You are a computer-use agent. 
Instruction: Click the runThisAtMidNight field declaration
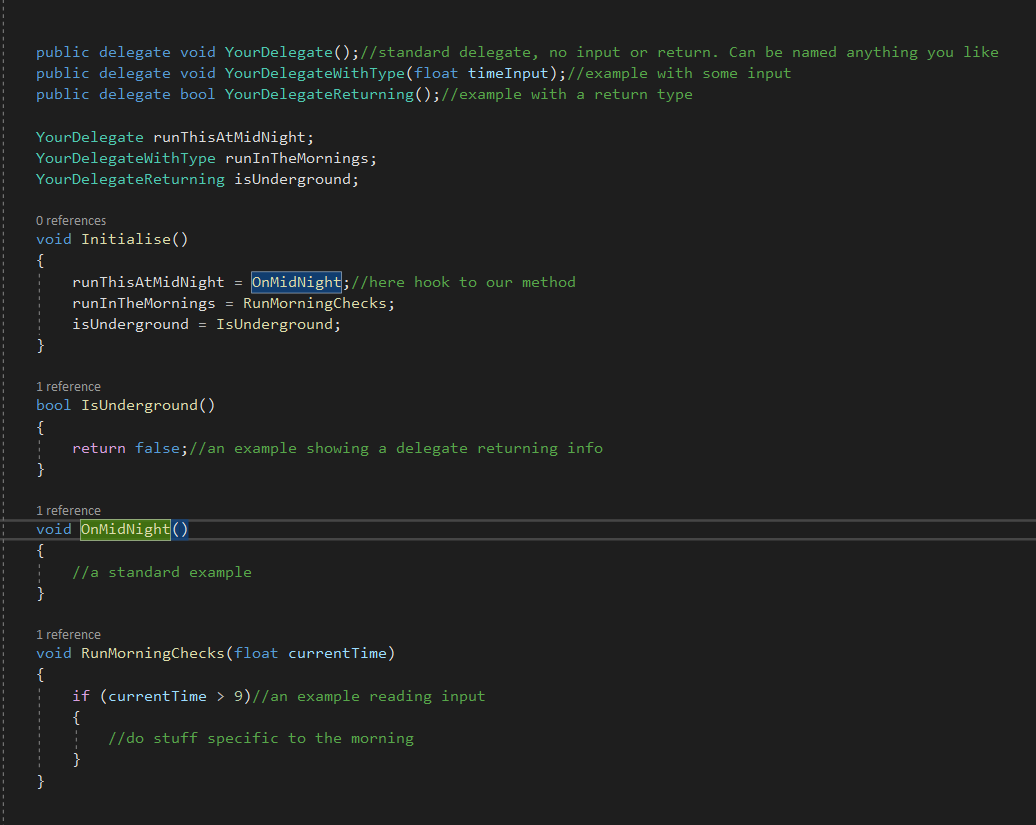pyautogui.click(x=229, y=137)
